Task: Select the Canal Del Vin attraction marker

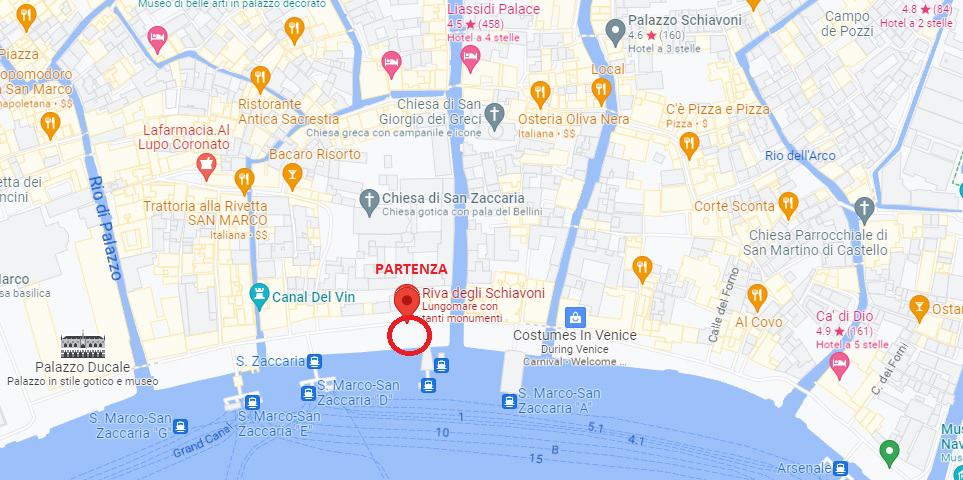Action: pyautogui.click(x=260, y=297)
